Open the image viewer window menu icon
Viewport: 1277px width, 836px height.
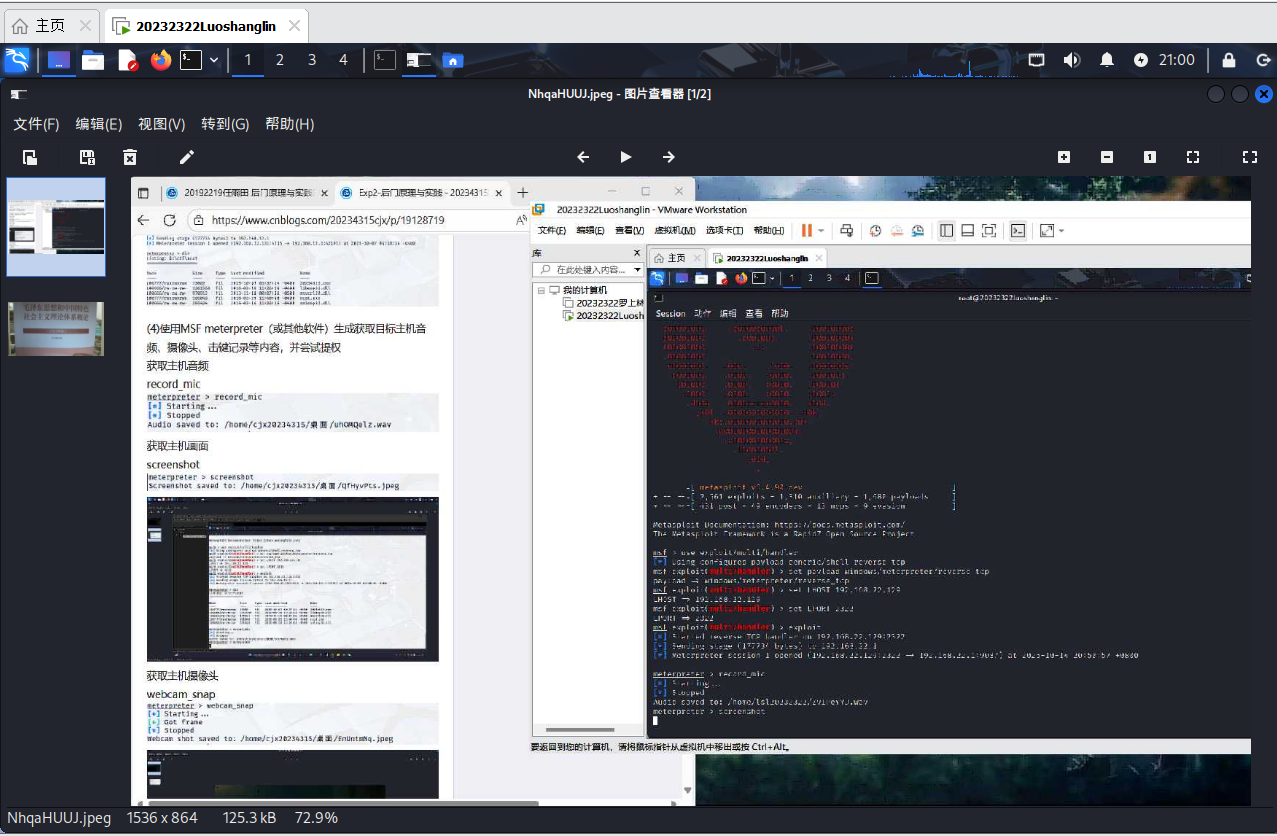[18, 94]
